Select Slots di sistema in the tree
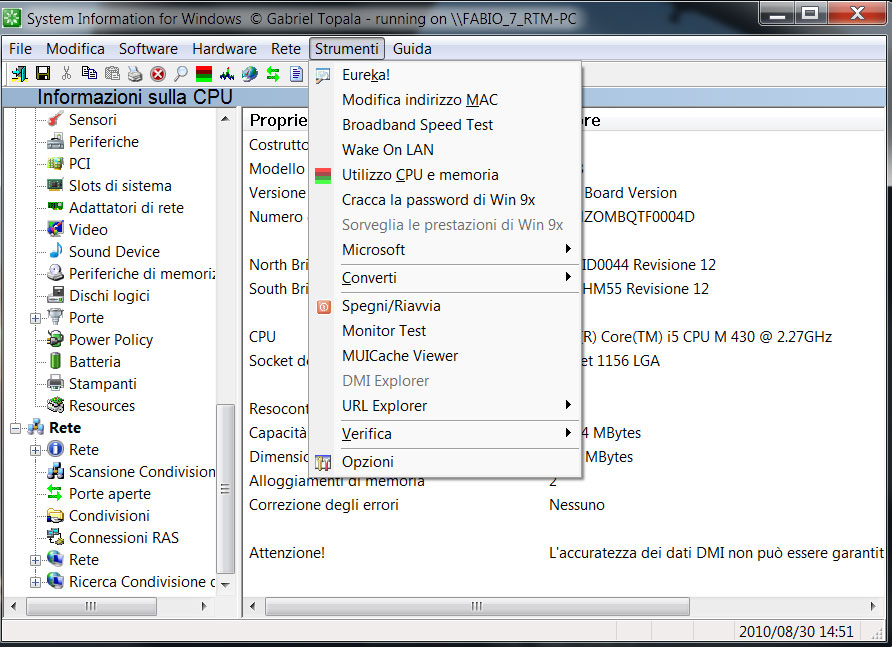This screenshot has width=892, height=647. coord(120,186)
